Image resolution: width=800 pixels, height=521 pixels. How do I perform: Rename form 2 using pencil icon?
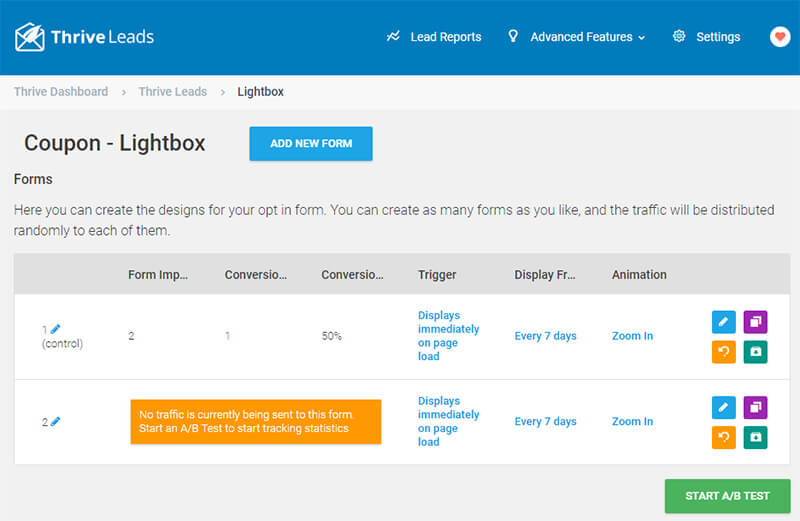point(56,421)
